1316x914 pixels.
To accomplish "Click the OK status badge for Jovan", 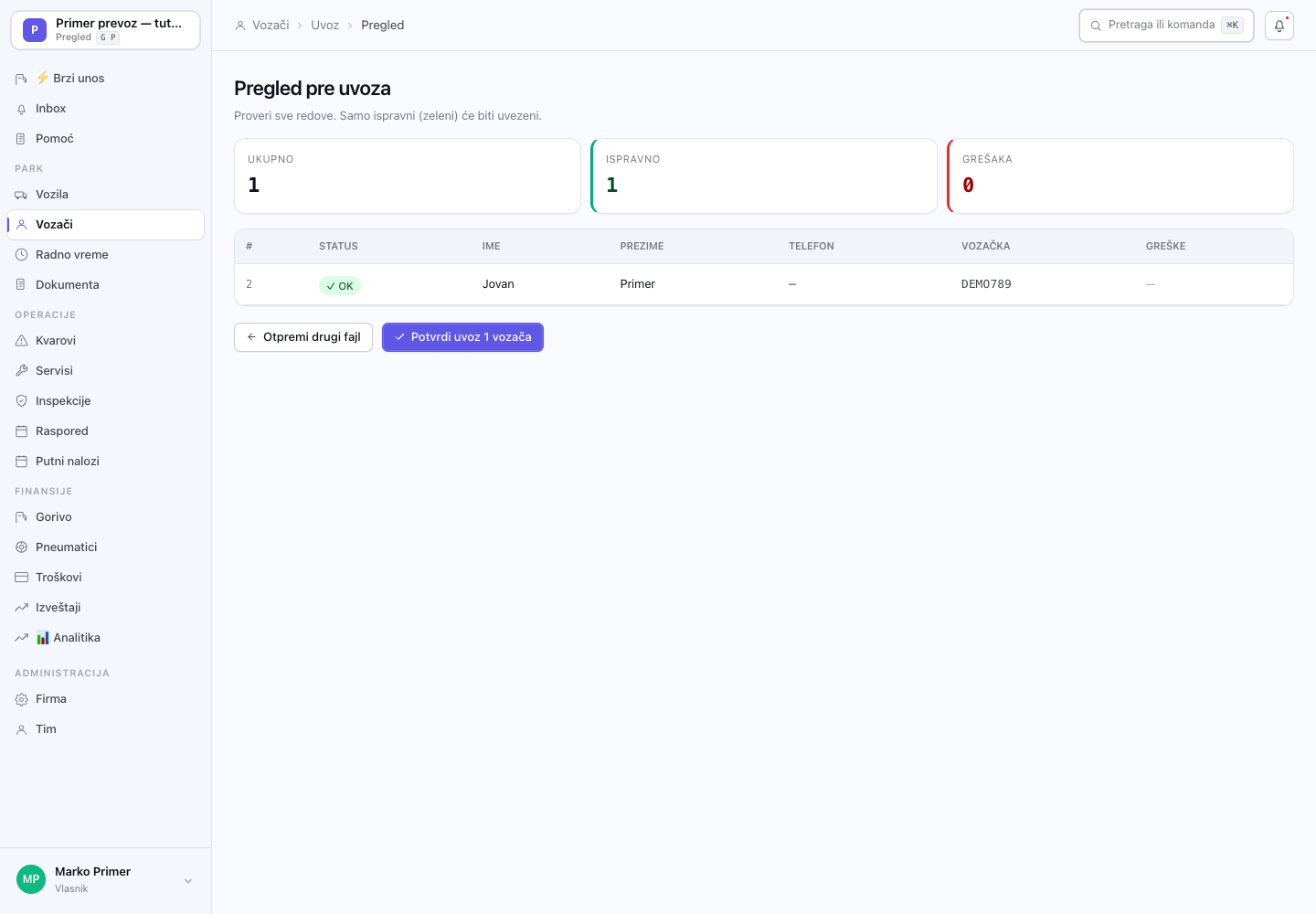I will pyautogui.click(x=340, y=286).
